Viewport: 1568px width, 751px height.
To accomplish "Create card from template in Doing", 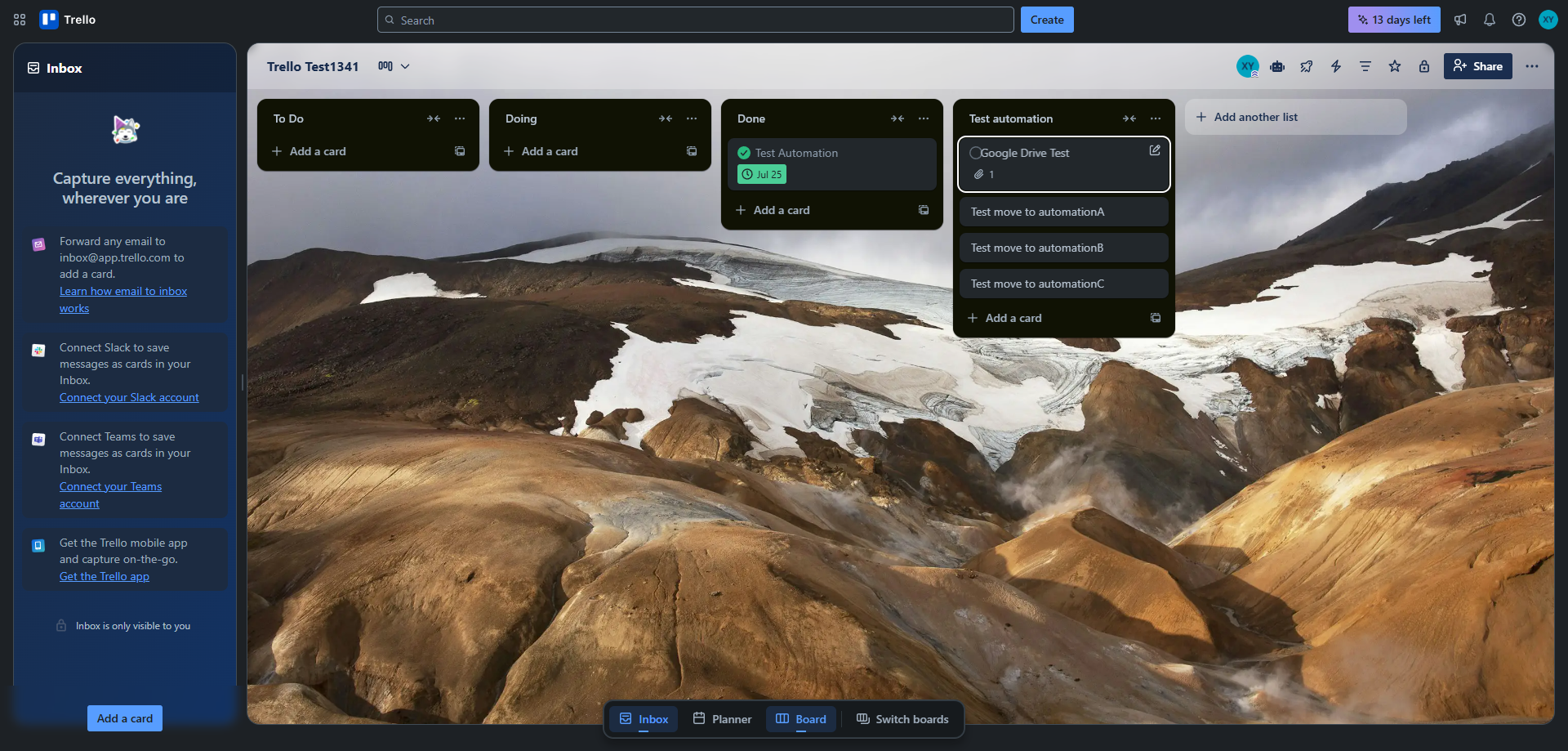I will click(x=692, y=151).
